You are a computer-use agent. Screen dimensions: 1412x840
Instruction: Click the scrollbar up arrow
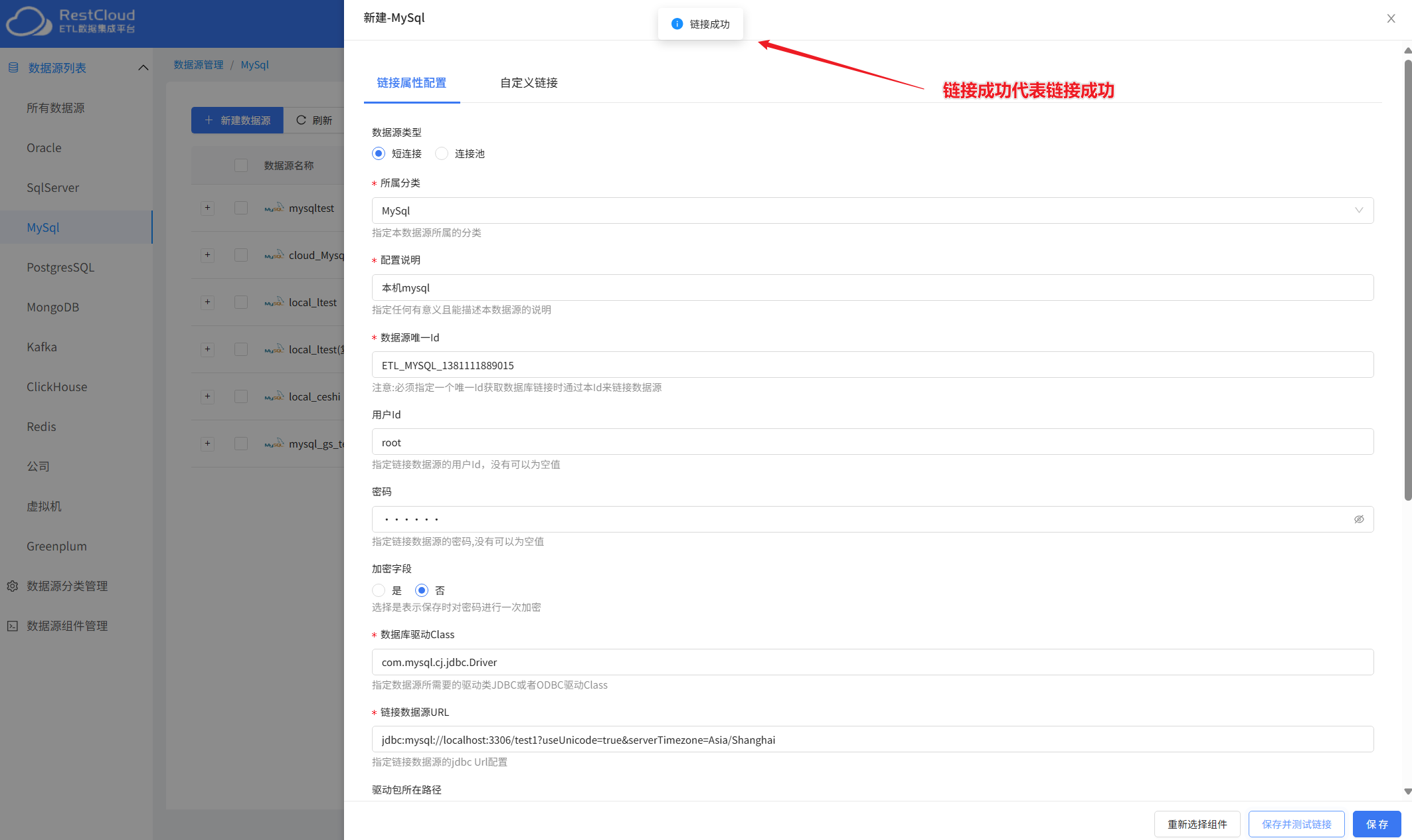click(1408, 50)
